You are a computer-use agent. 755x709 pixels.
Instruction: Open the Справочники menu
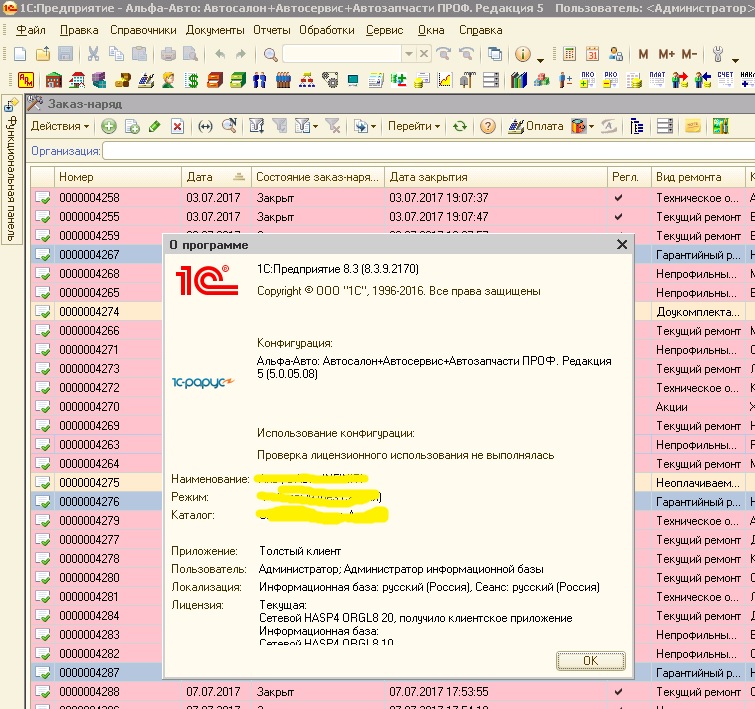[x=143, y=30]
